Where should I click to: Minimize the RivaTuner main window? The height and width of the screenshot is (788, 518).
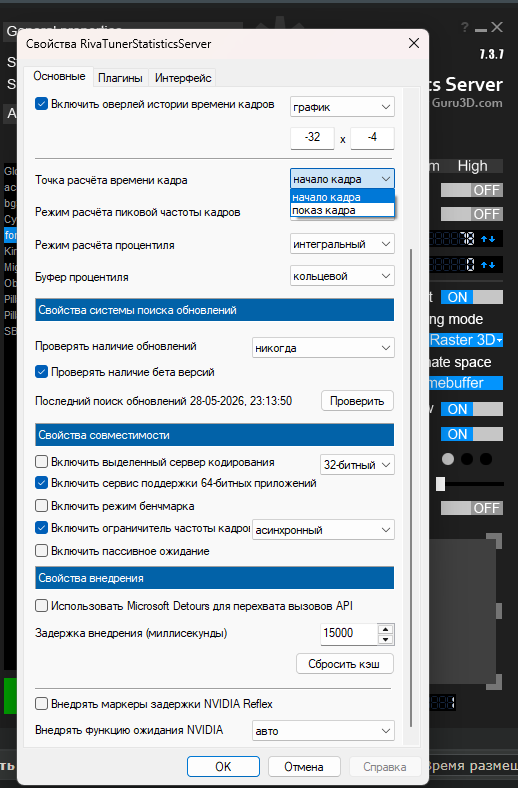point(481,29)
